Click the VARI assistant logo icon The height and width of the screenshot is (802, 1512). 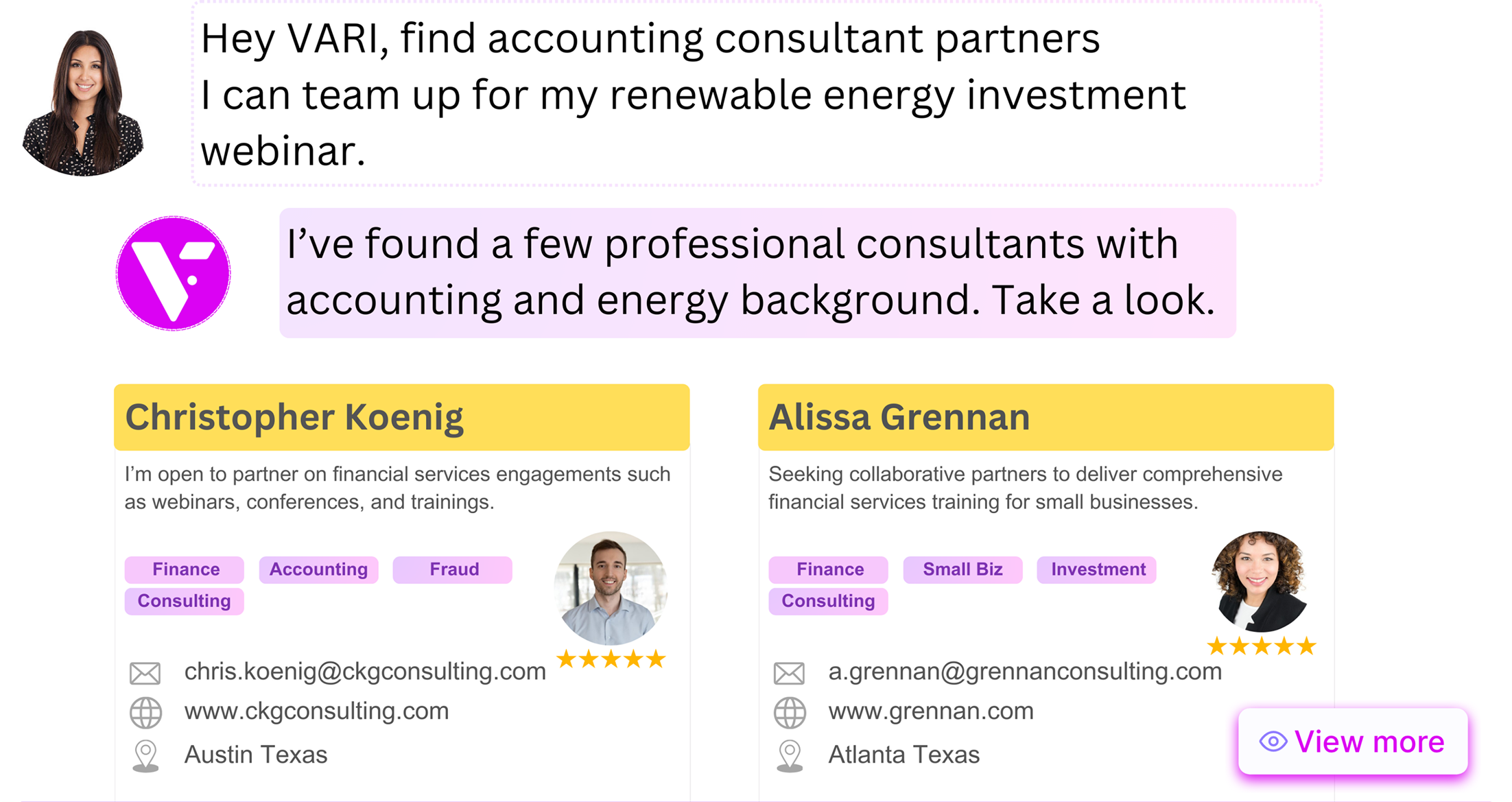point(173,273)
